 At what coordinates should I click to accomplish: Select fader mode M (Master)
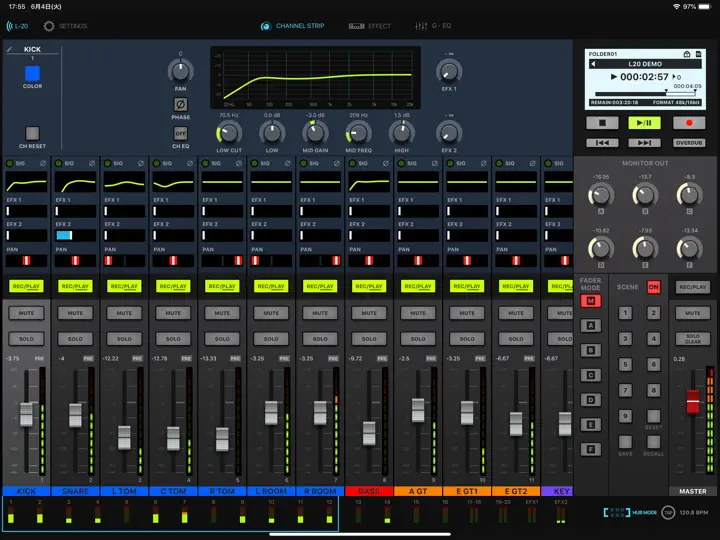pyautogui.click(x=591, y=301)
